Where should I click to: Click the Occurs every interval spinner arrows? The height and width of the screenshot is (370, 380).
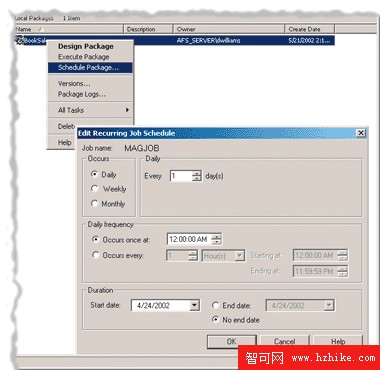pos(193,256)
